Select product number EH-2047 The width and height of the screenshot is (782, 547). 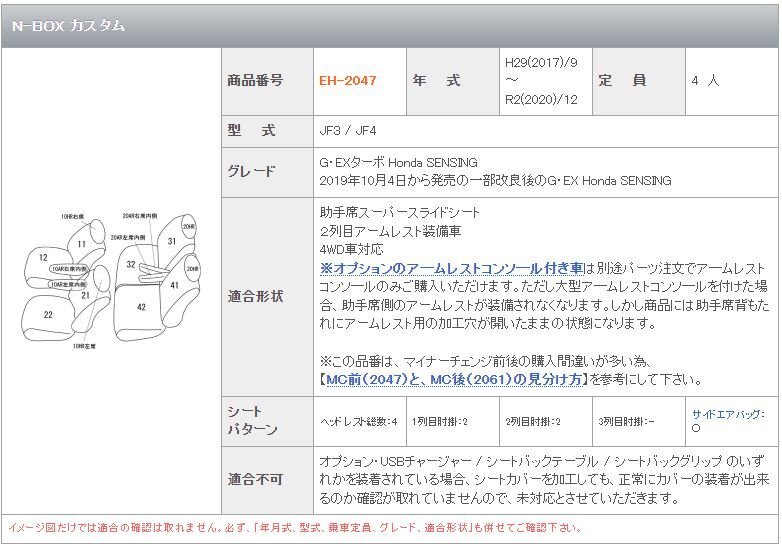click(x=348, y=80)
